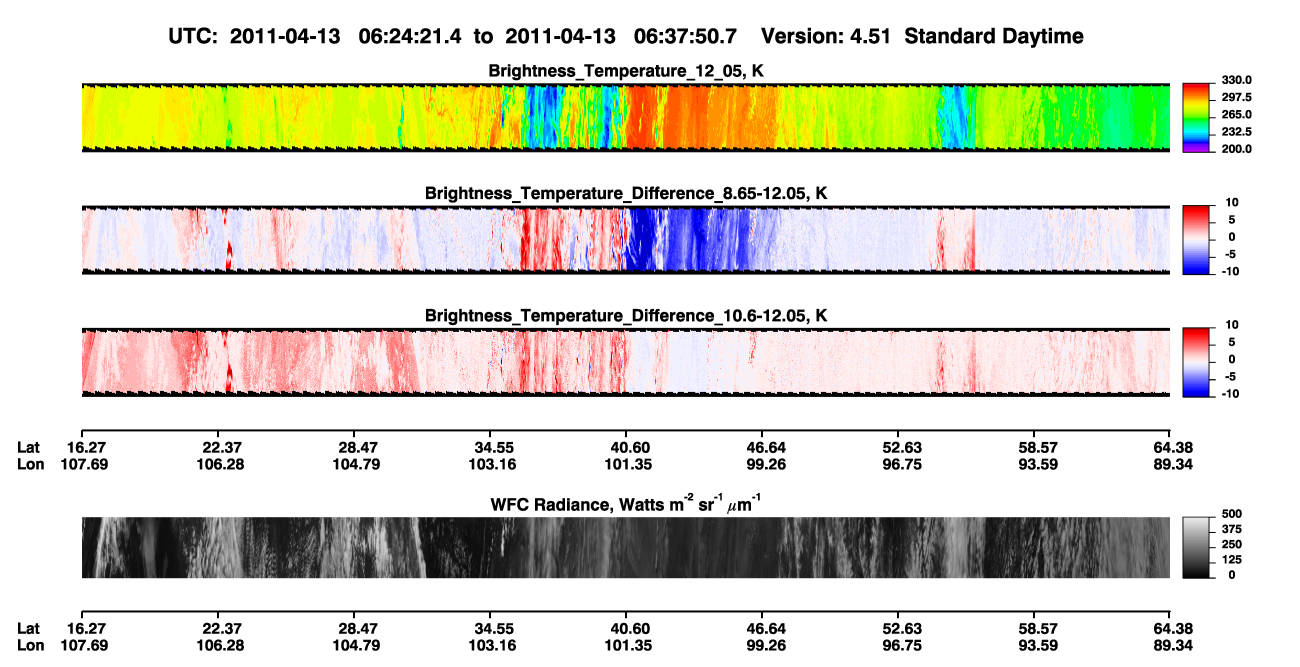
Task: Click the "Brightness_Temperature_12_05, K" panel title
Action: pos(626,71)
